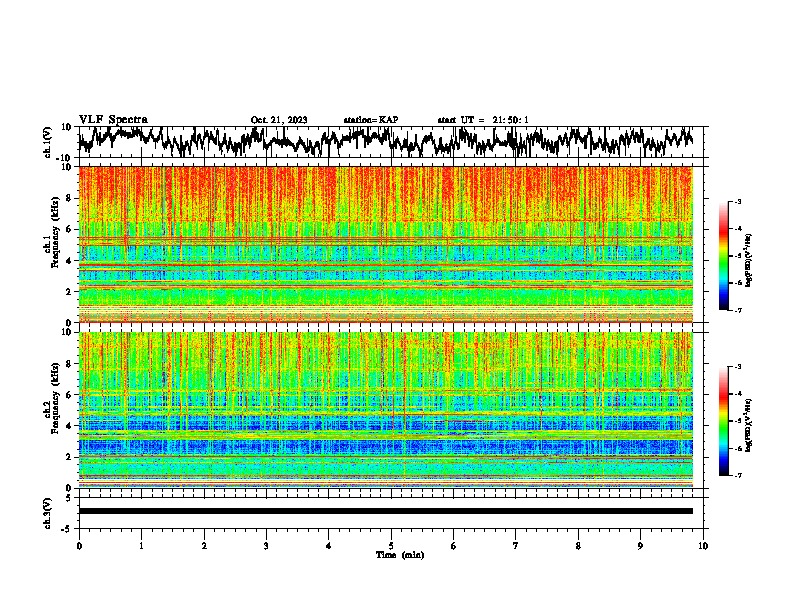Viewport: 792px width, 612px height.
Task: Click the 'Time (min)' axis label
Action: pos(400,555)
